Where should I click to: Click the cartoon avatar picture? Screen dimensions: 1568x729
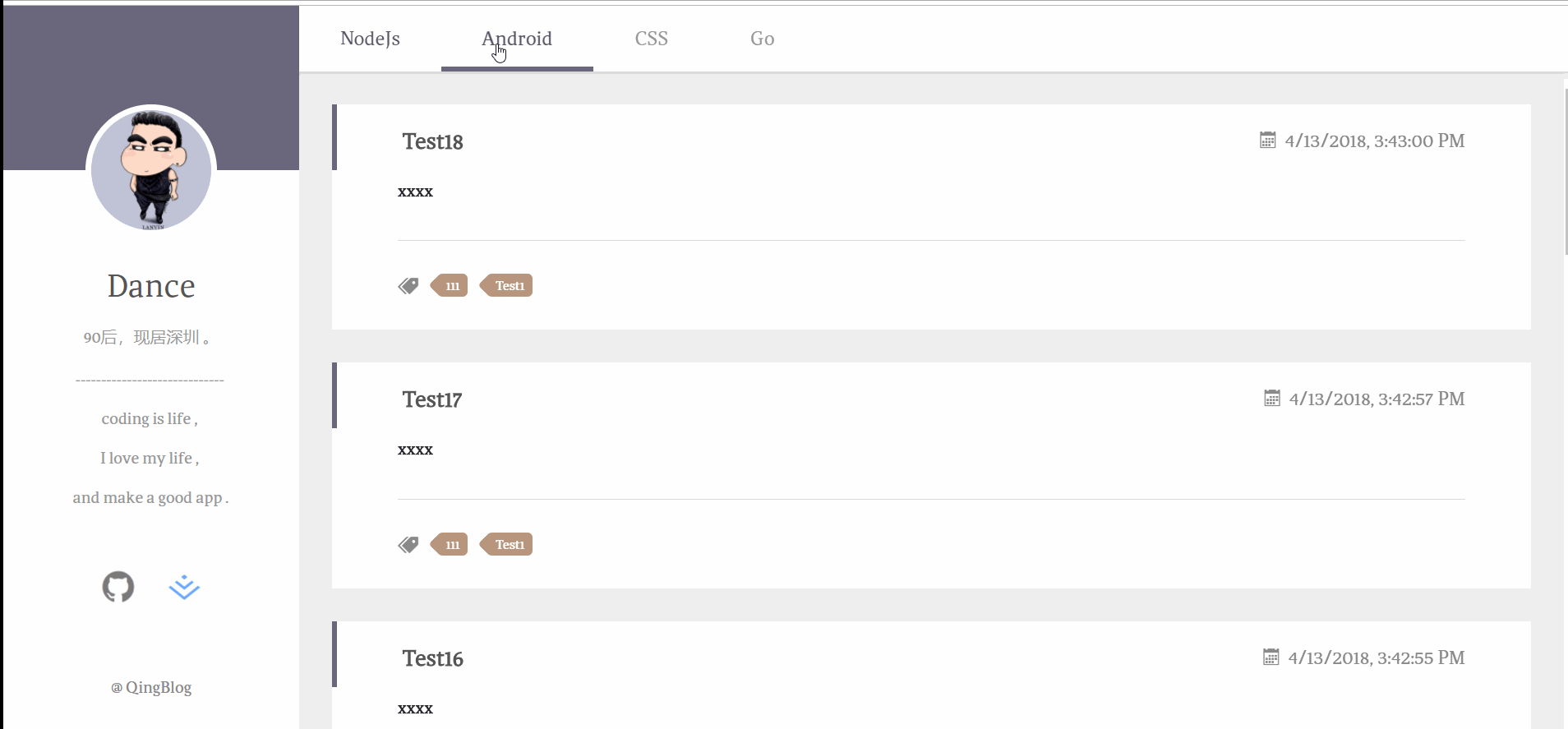(x=151, y=170)
